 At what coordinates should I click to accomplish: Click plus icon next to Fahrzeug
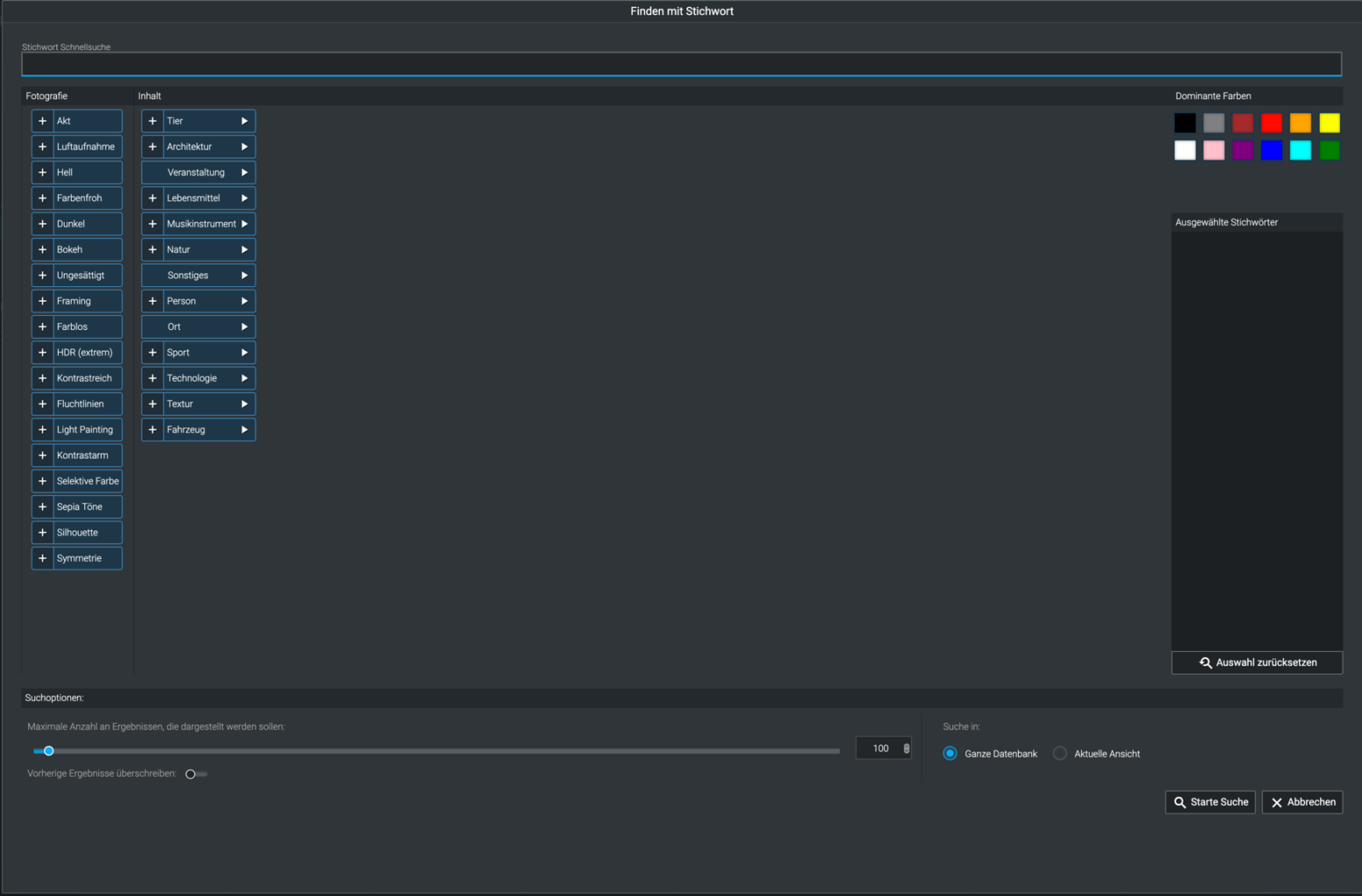pyautogui.click(x=152, y=430)
